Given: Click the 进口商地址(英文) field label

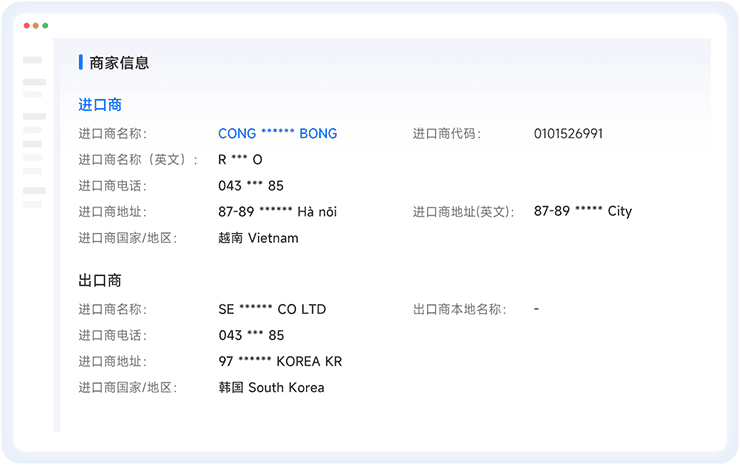Looking at the screenshot, I should 463,211.
